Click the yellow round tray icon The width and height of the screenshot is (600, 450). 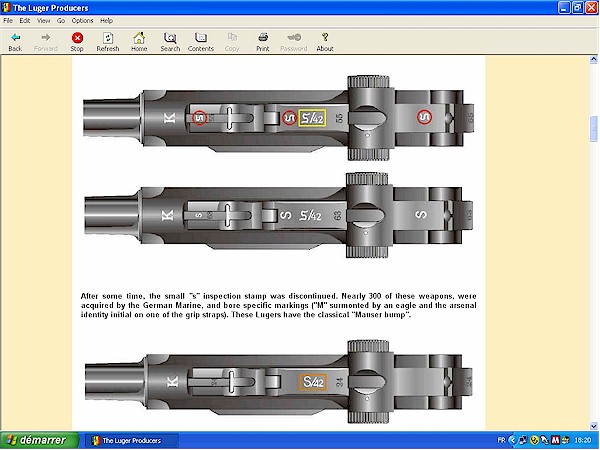[534, 440]
